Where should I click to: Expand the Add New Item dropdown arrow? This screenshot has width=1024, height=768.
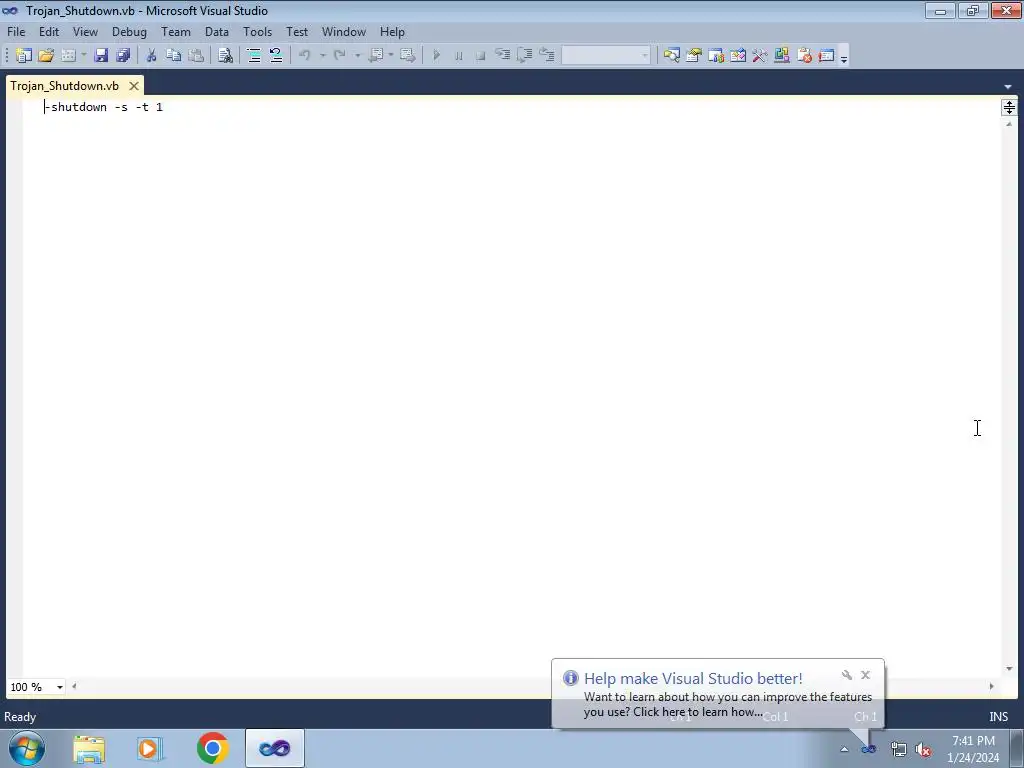pyautogui.click(x=84, y=56)
